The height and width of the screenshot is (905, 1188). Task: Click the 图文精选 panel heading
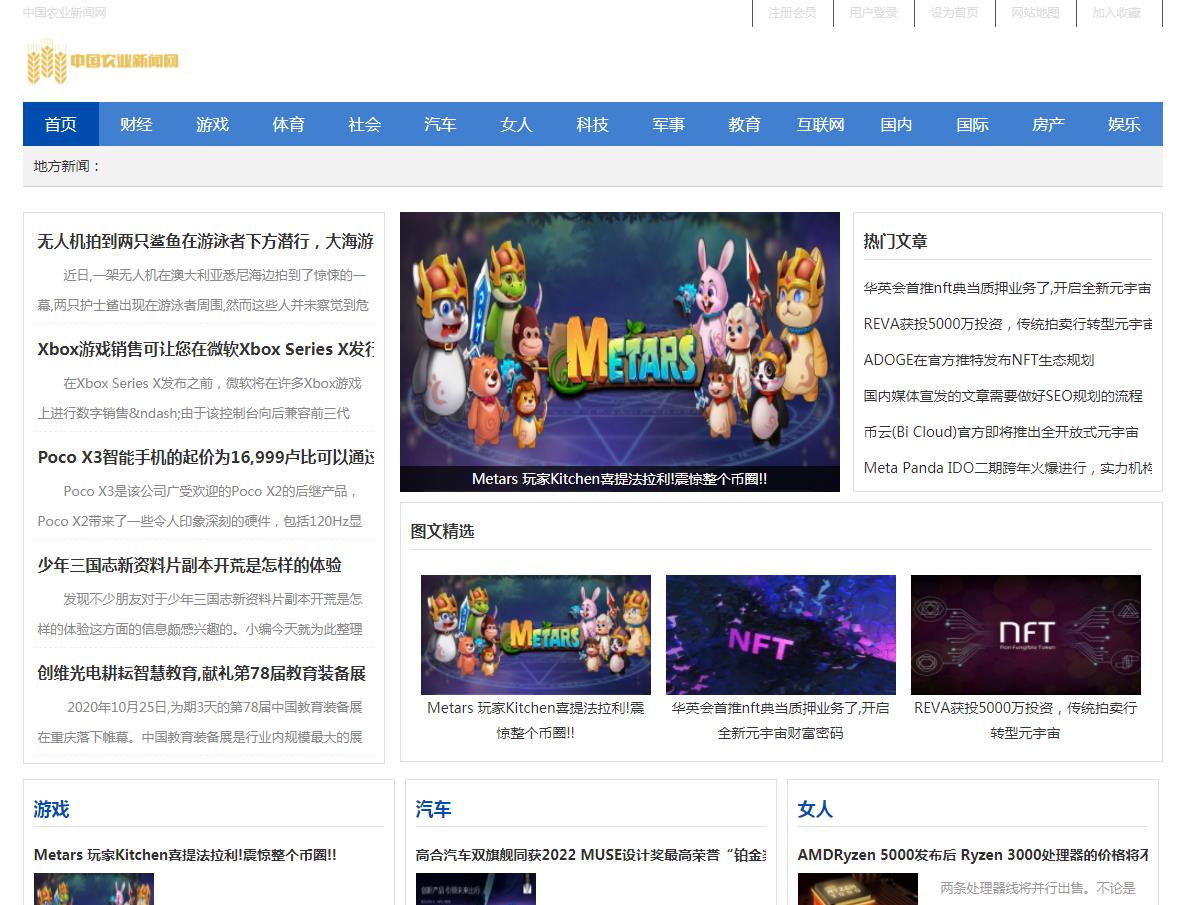point(442,531)
